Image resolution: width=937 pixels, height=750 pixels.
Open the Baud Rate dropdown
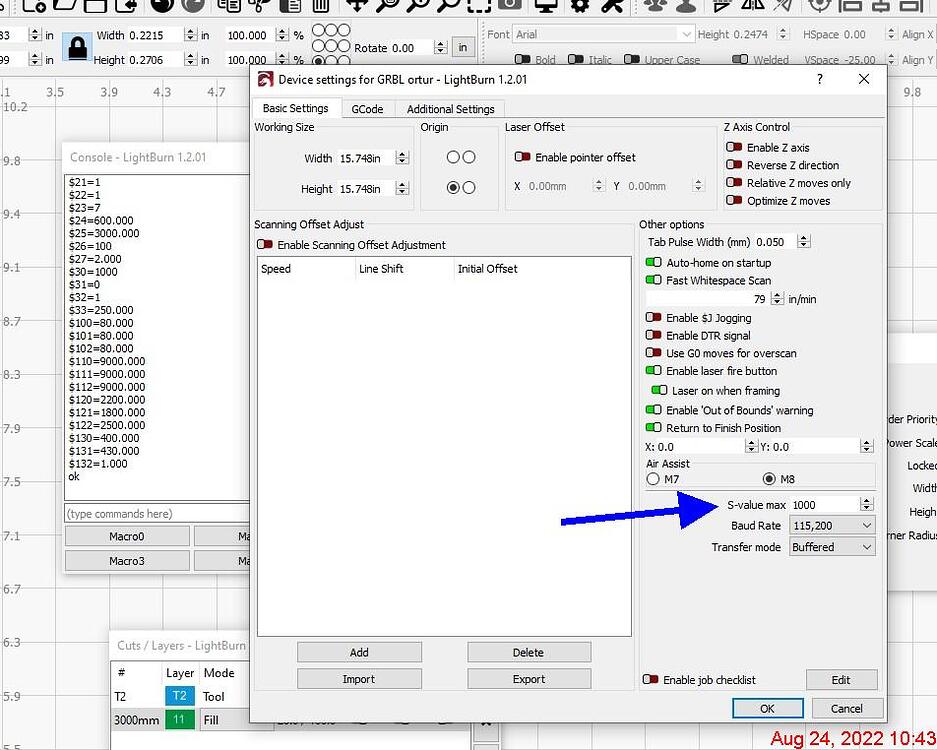pyautogui.click(x=832, y=525)
